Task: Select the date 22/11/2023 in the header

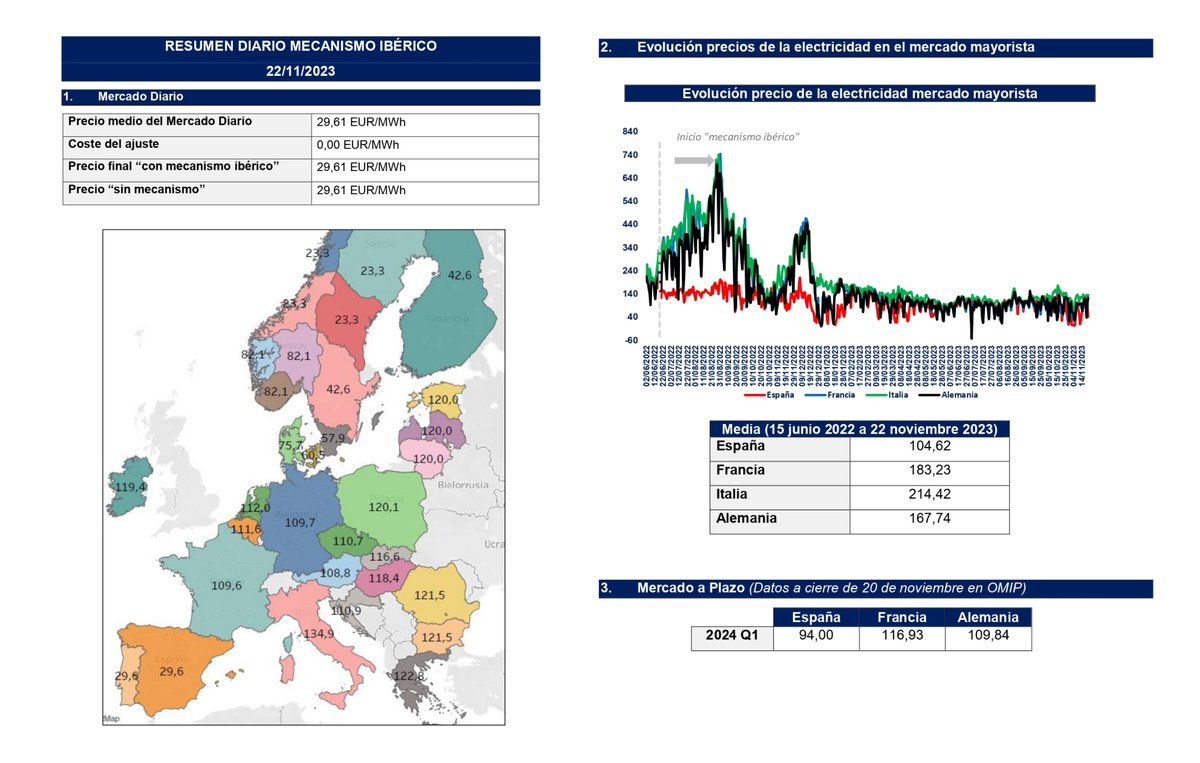Action: click(x=300, y=72)
